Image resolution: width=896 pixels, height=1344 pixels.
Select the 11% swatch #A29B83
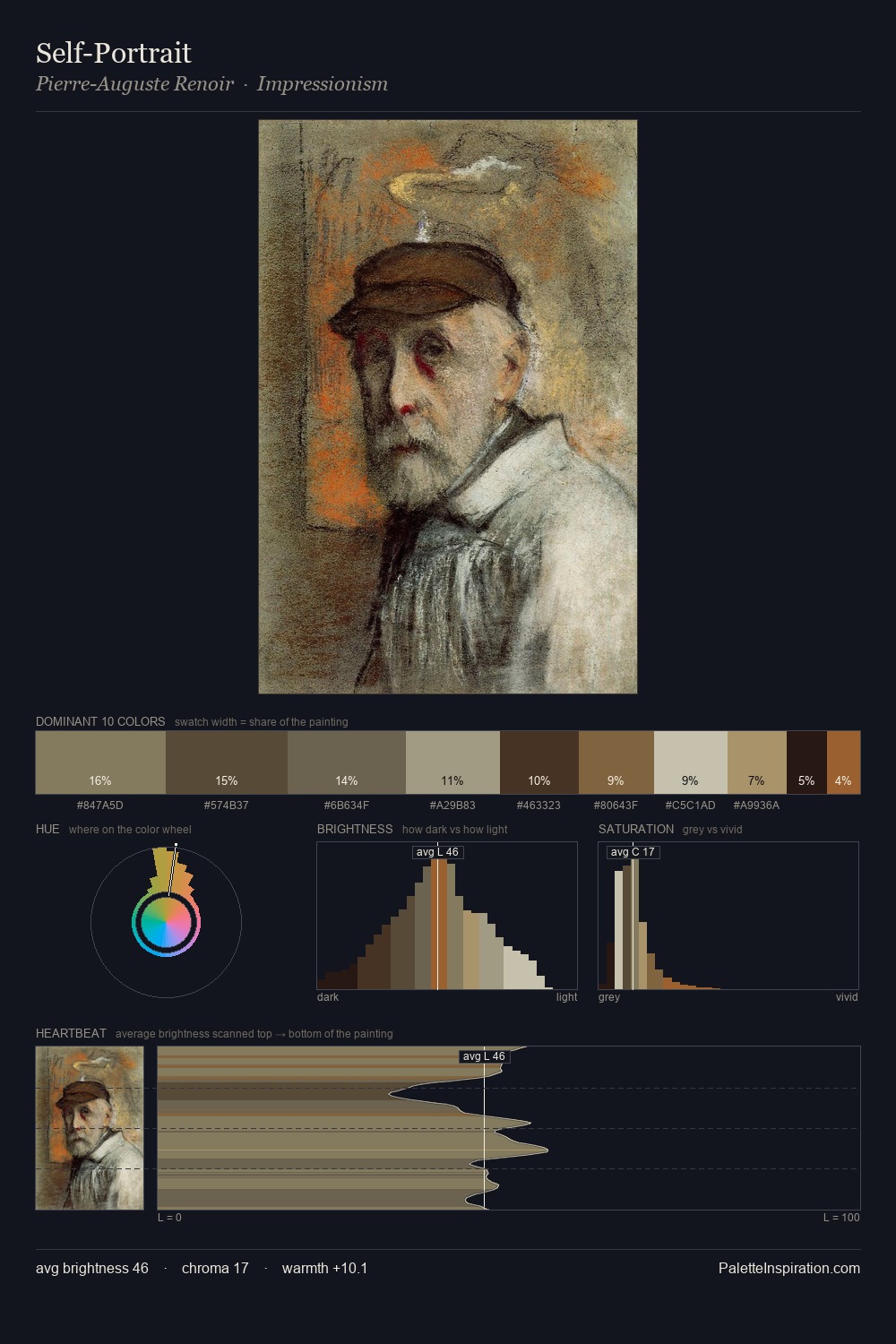[x=452, y=762]
